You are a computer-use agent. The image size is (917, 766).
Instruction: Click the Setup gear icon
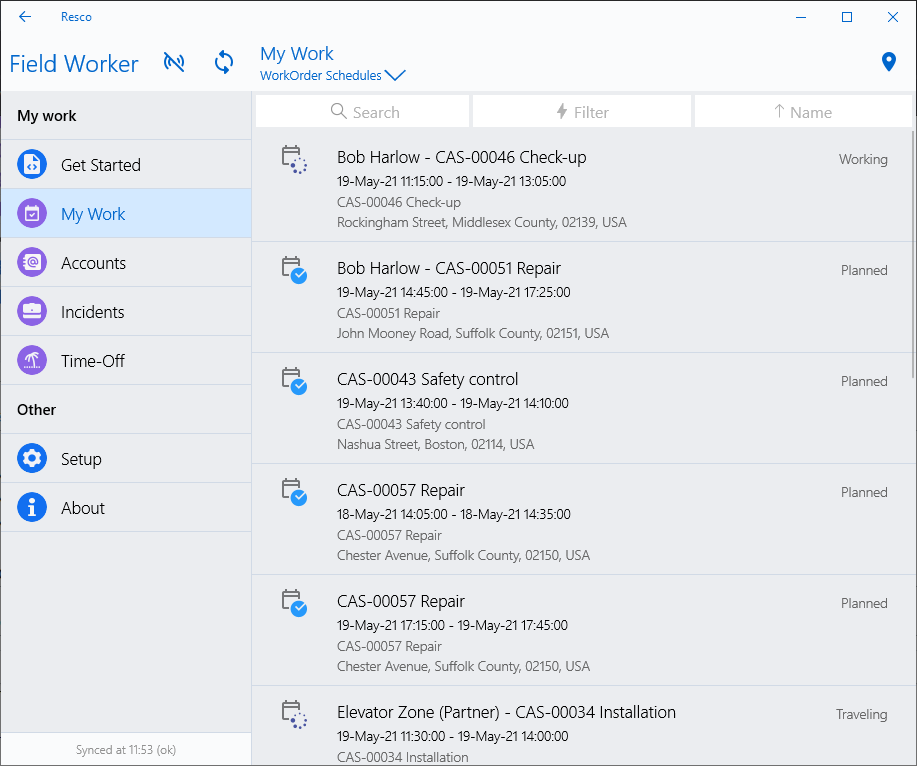click(x=32, y=458)
